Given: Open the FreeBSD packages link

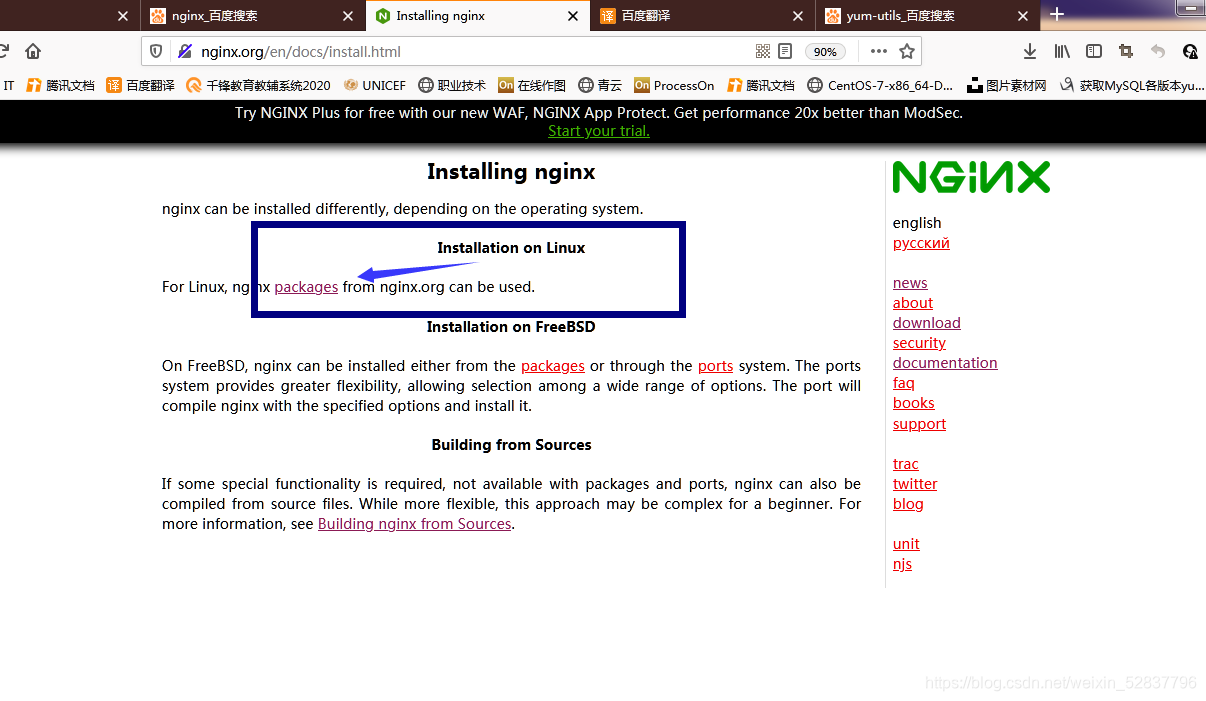Looking at the screenshot, I should point(553,366).
